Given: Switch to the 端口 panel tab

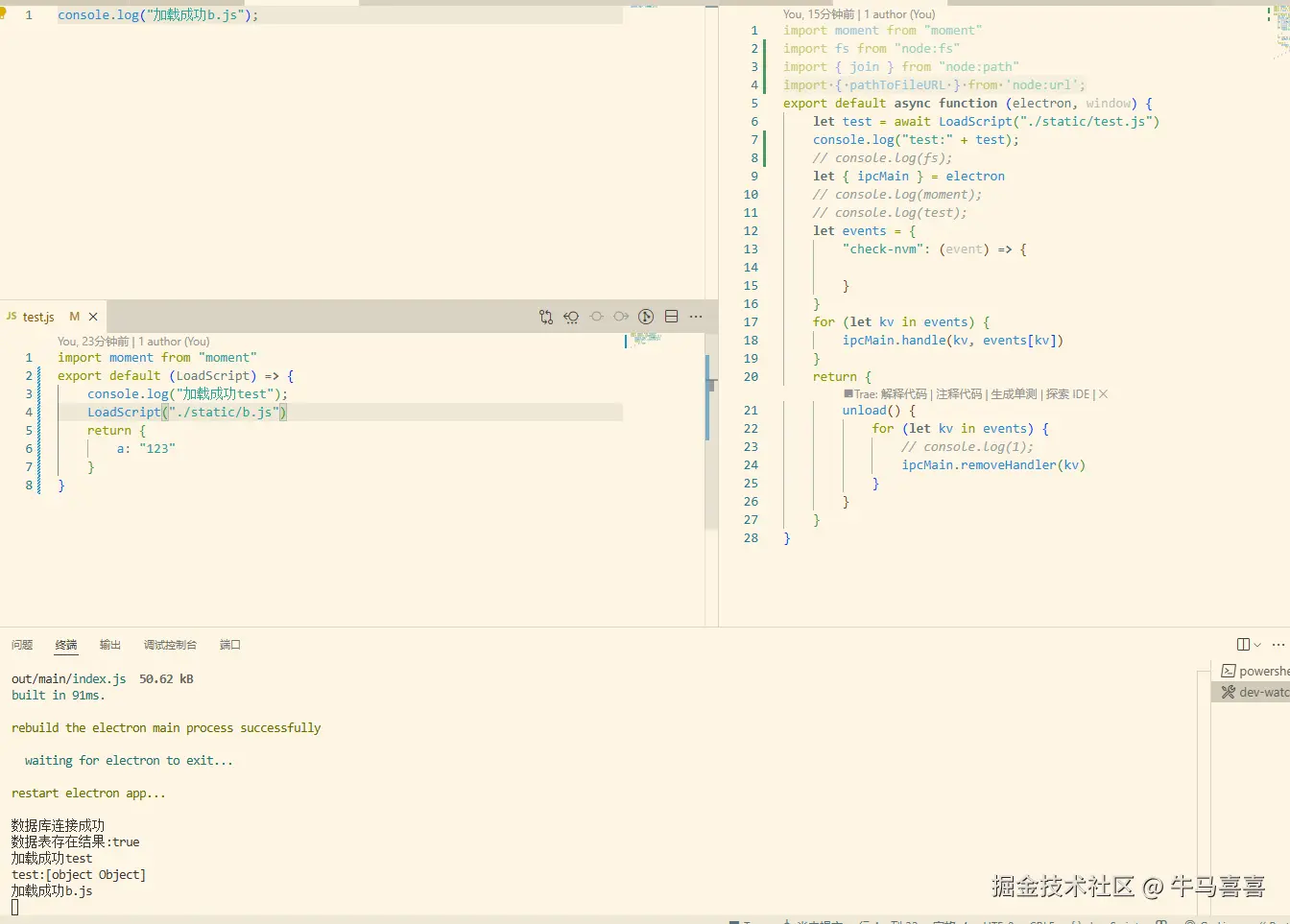Looking at the screenshot, I should pyautogui.click(x=230, y=645).
